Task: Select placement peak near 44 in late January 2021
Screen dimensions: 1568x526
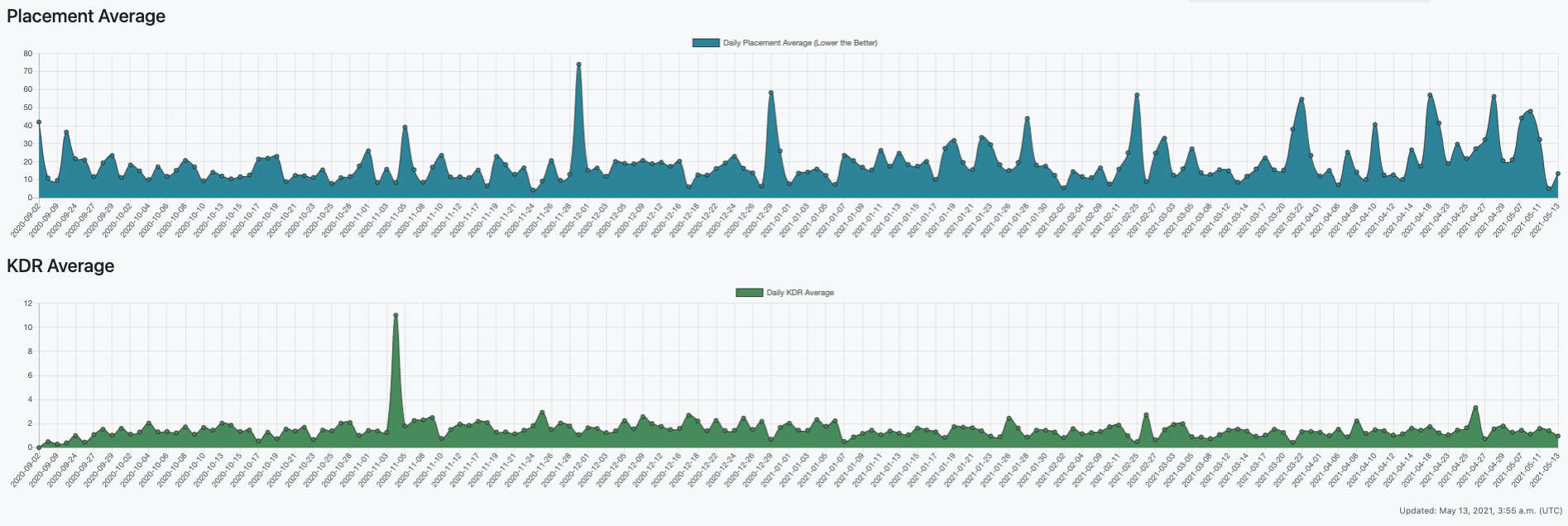Action: (x=1027, y=118)
